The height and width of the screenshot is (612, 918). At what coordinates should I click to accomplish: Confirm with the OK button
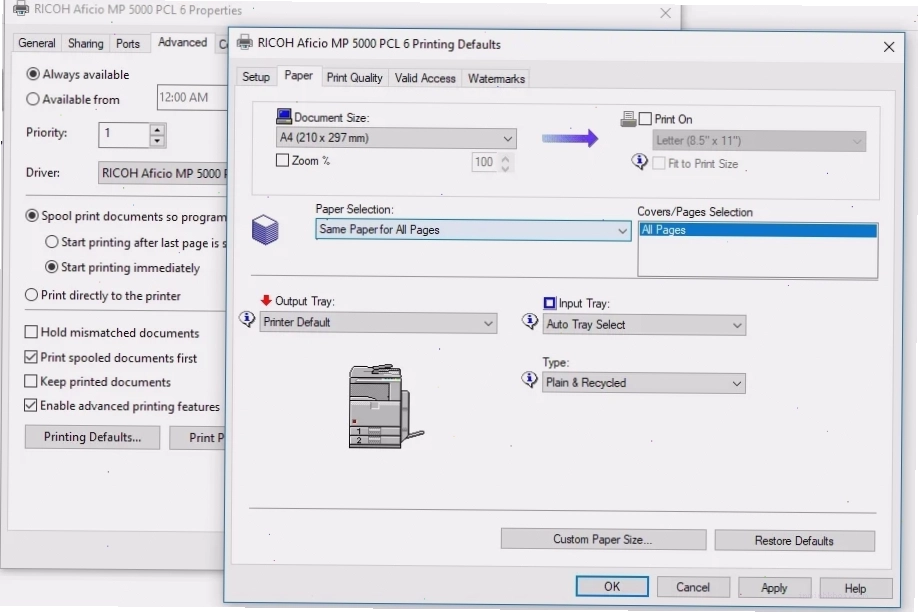[612, 586]
